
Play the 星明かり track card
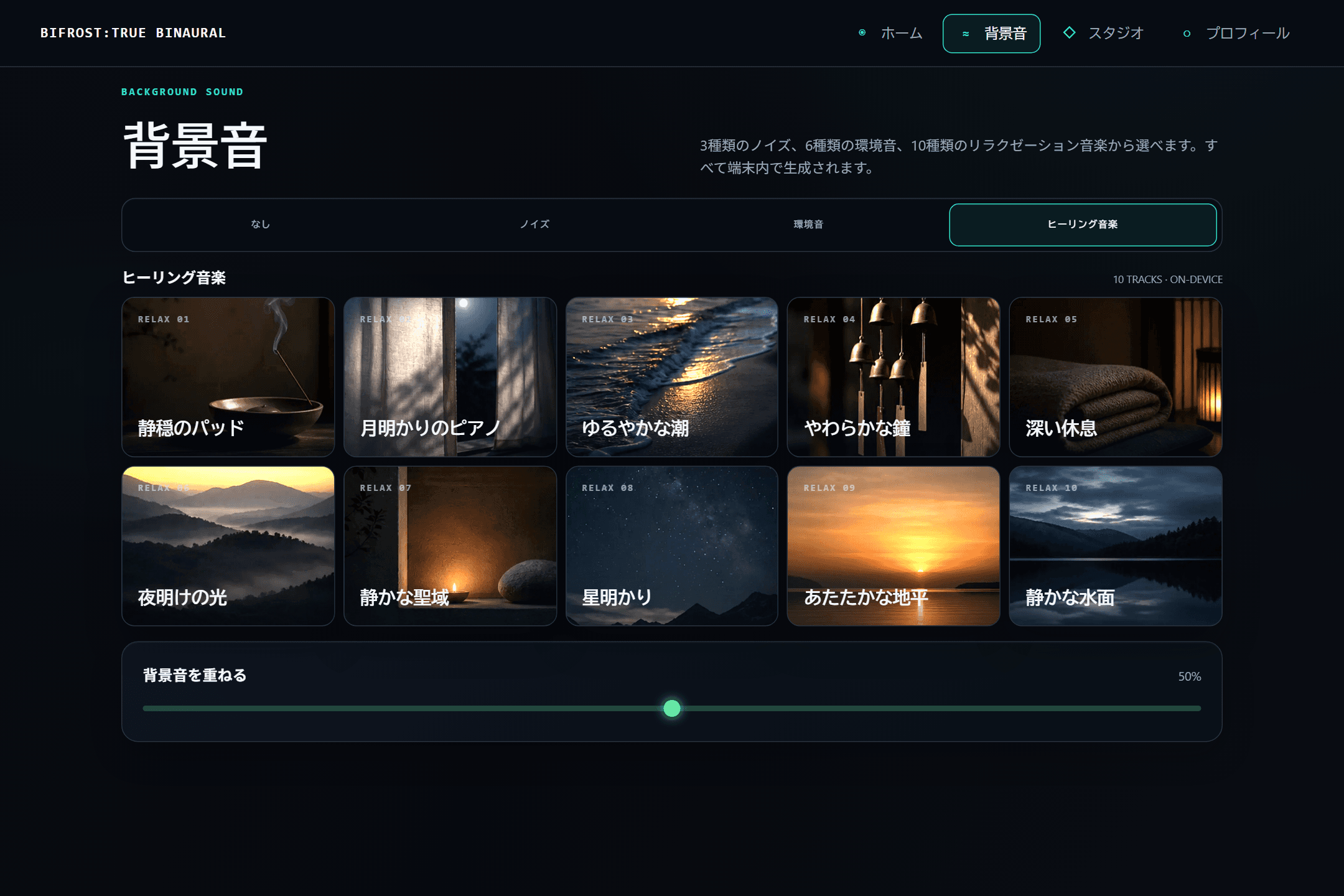point(672,546)
